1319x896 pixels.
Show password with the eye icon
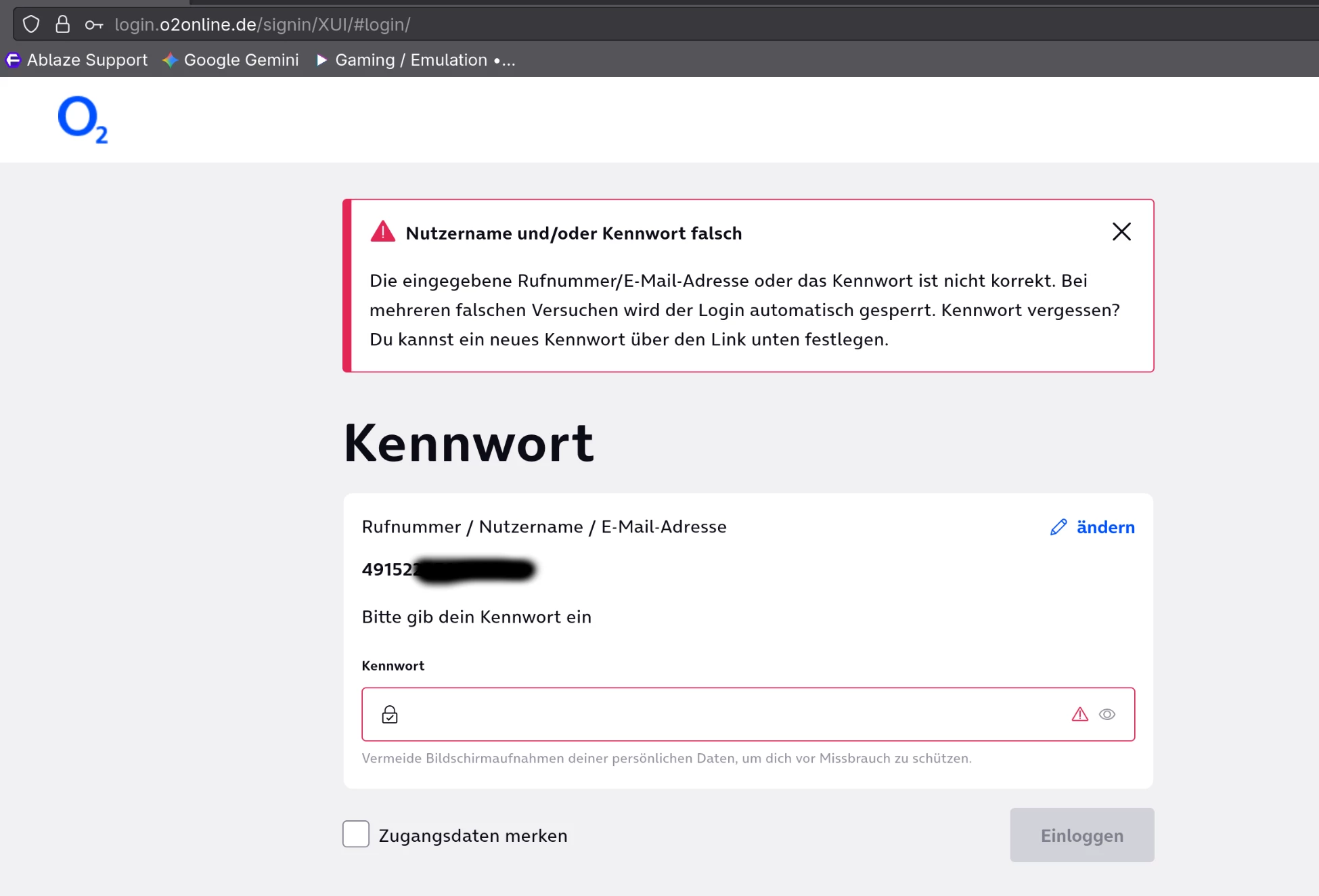[1107, 715]
